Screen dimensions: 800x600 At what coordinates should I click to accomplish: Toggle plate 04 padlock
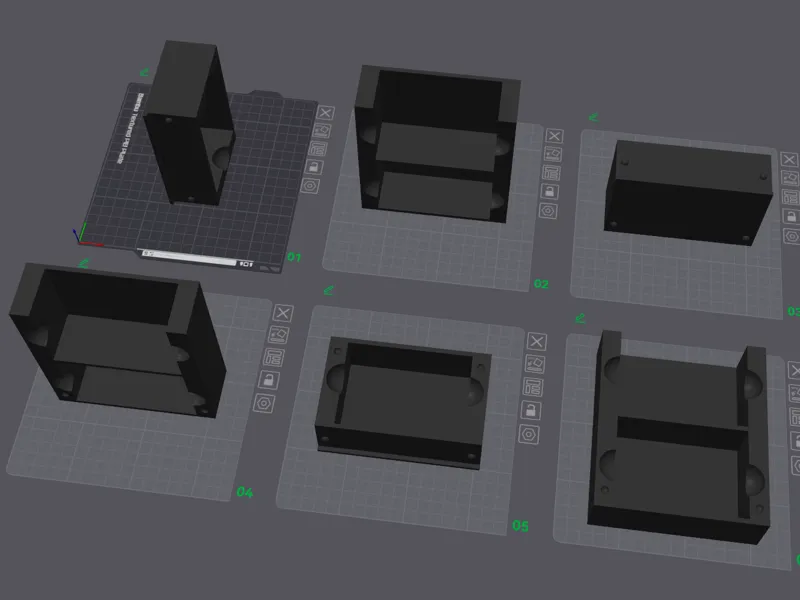coord(268,380)
